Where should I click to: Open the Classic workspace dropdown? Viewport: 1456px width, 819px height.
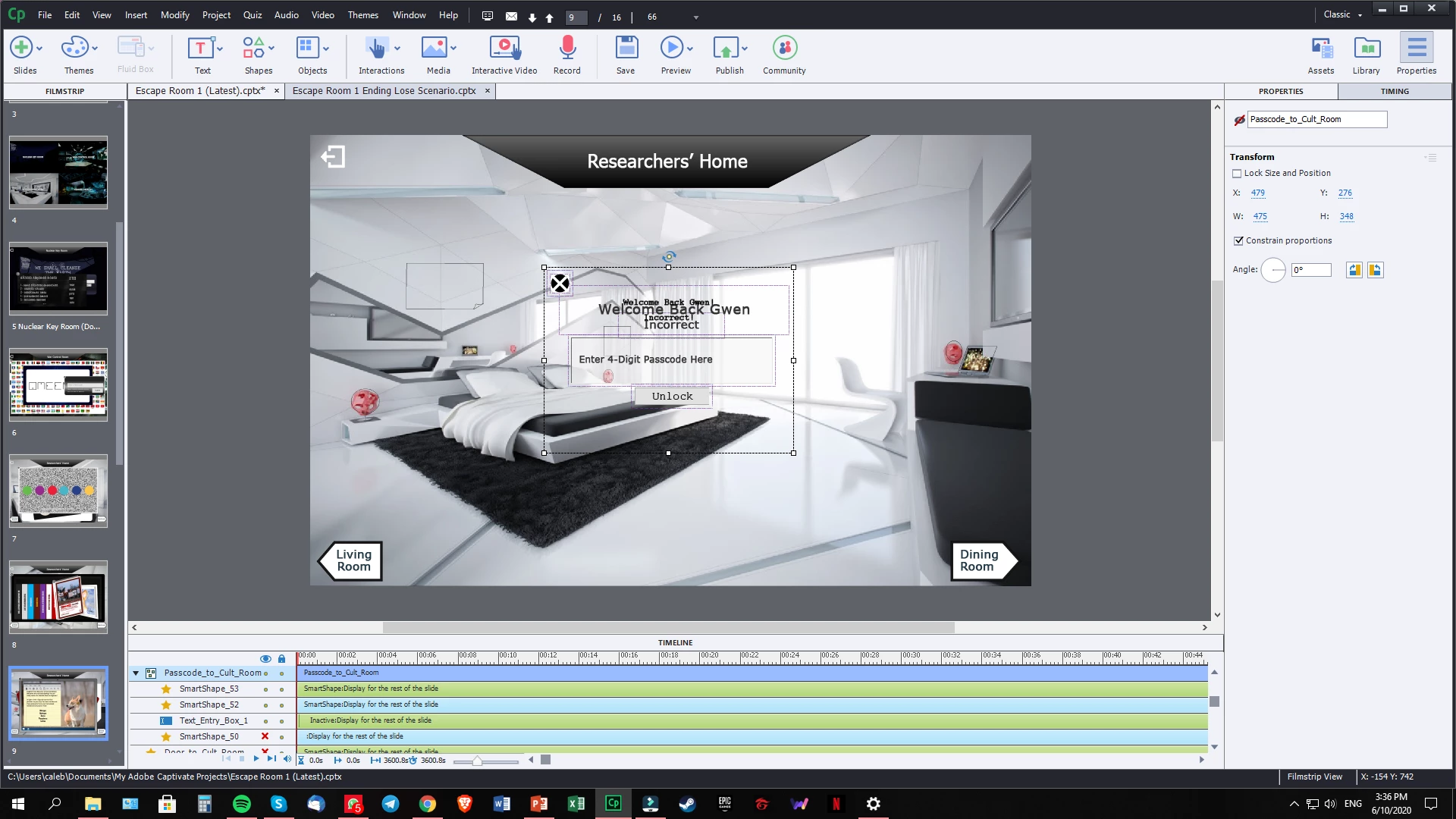click(x=1342, y=14)
